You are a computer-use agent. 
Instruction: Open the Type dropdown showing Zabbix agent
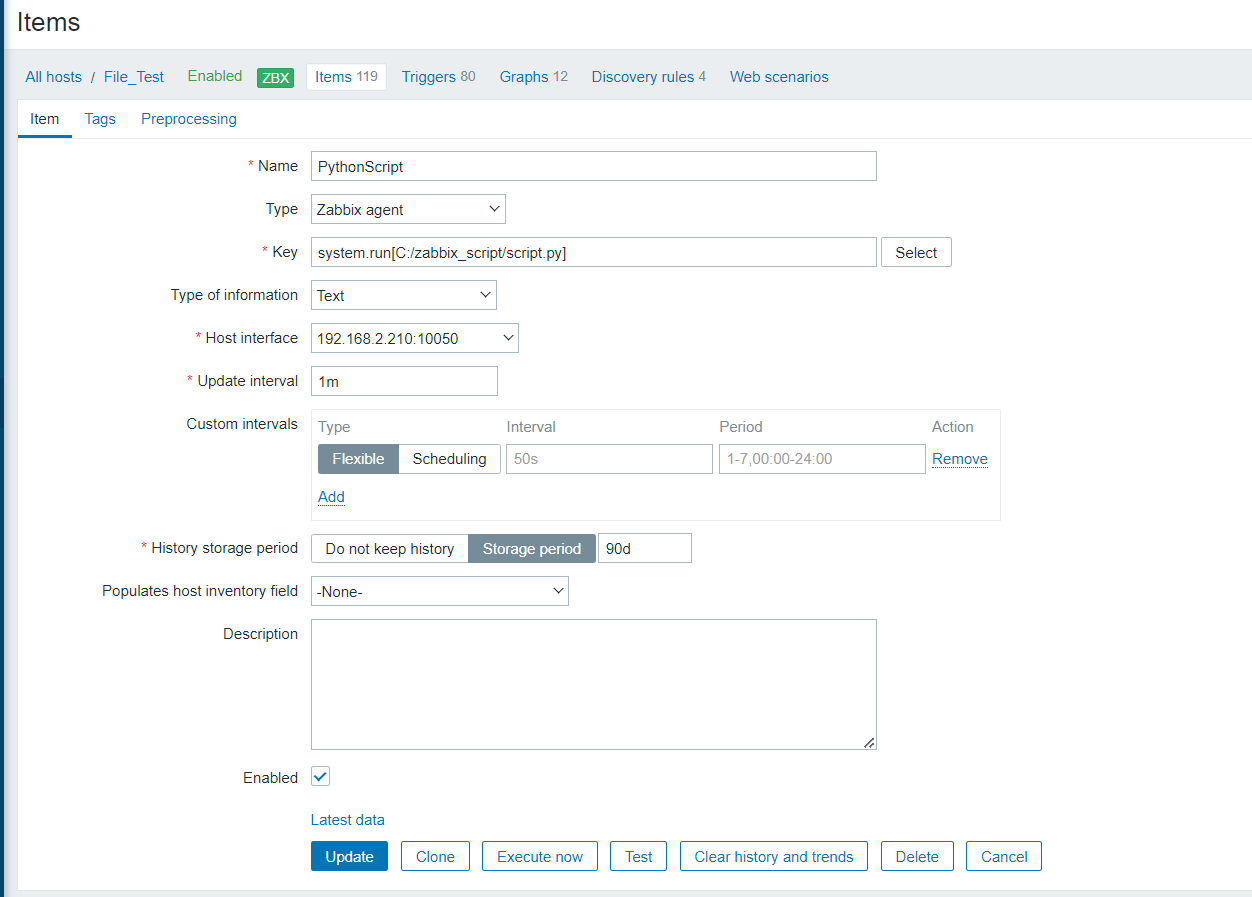pyautogui.click(x=408, y=209)
